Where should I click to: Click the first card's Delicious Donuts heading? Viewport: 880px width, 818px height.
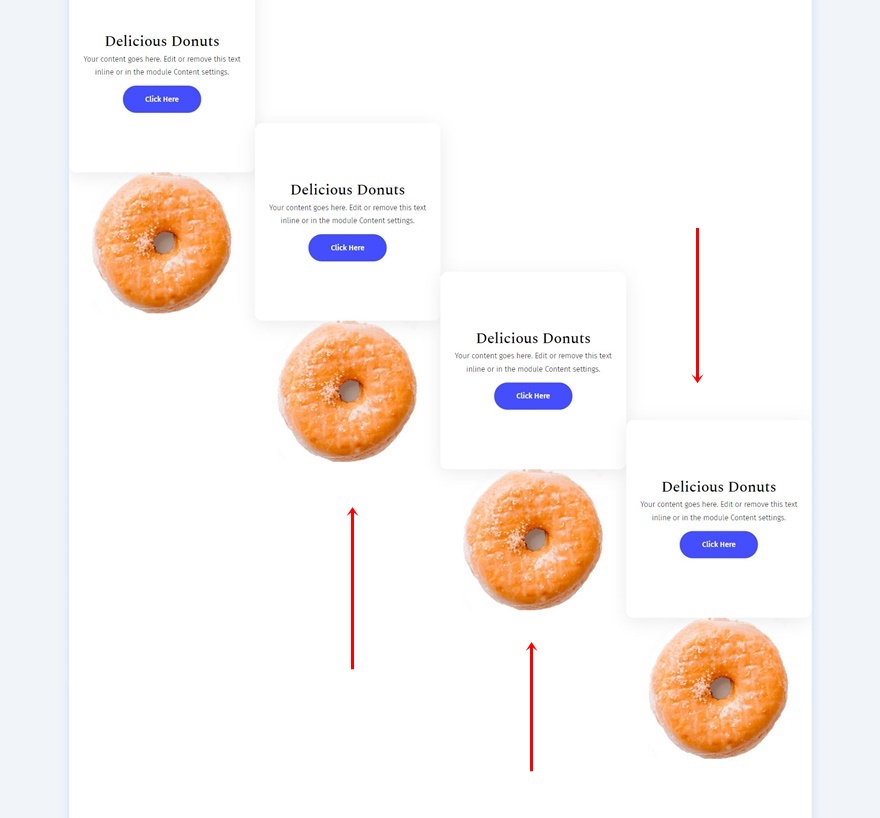click(162, 41)
